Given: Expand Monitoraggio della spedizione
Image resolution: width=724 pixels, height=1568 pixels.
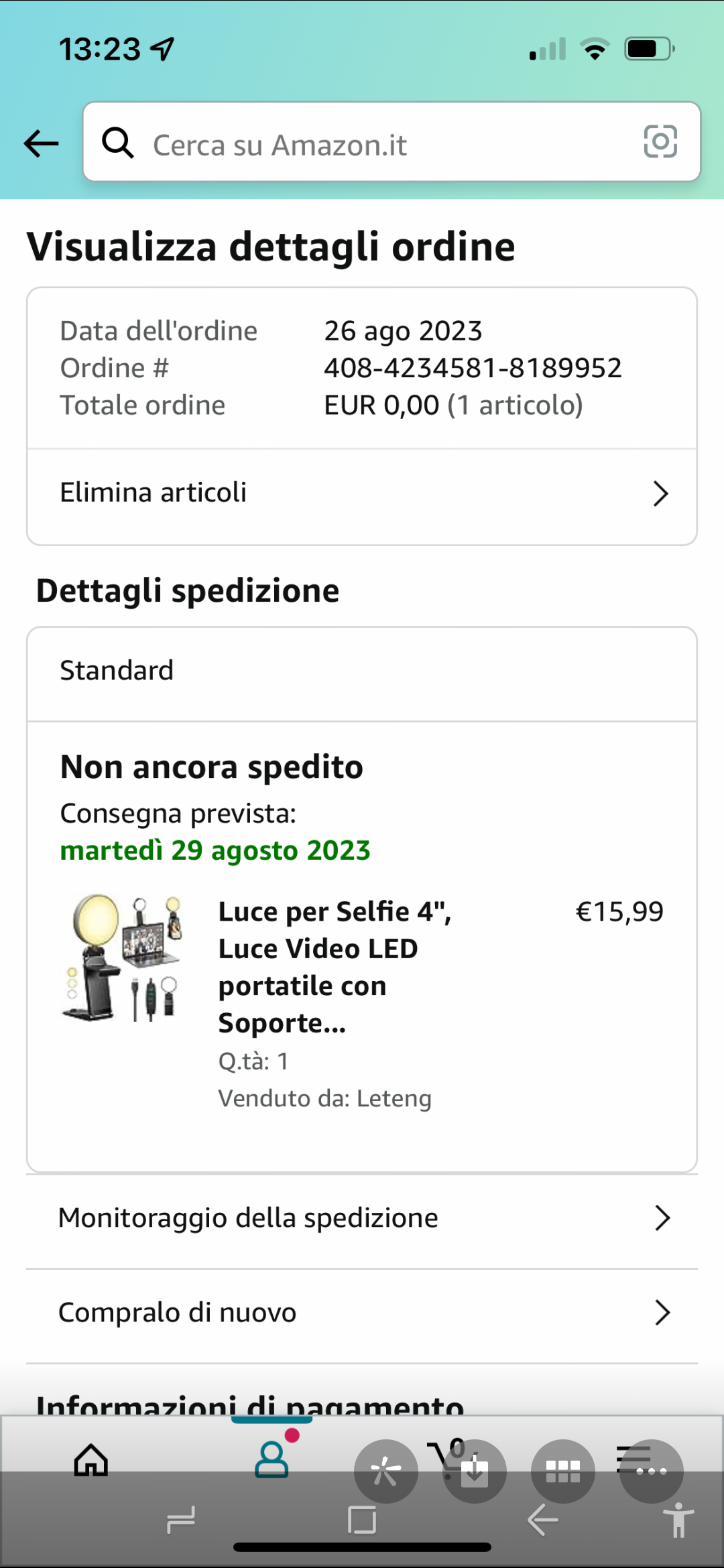Looking at the screenshot, I should [x=362, y=1218].
